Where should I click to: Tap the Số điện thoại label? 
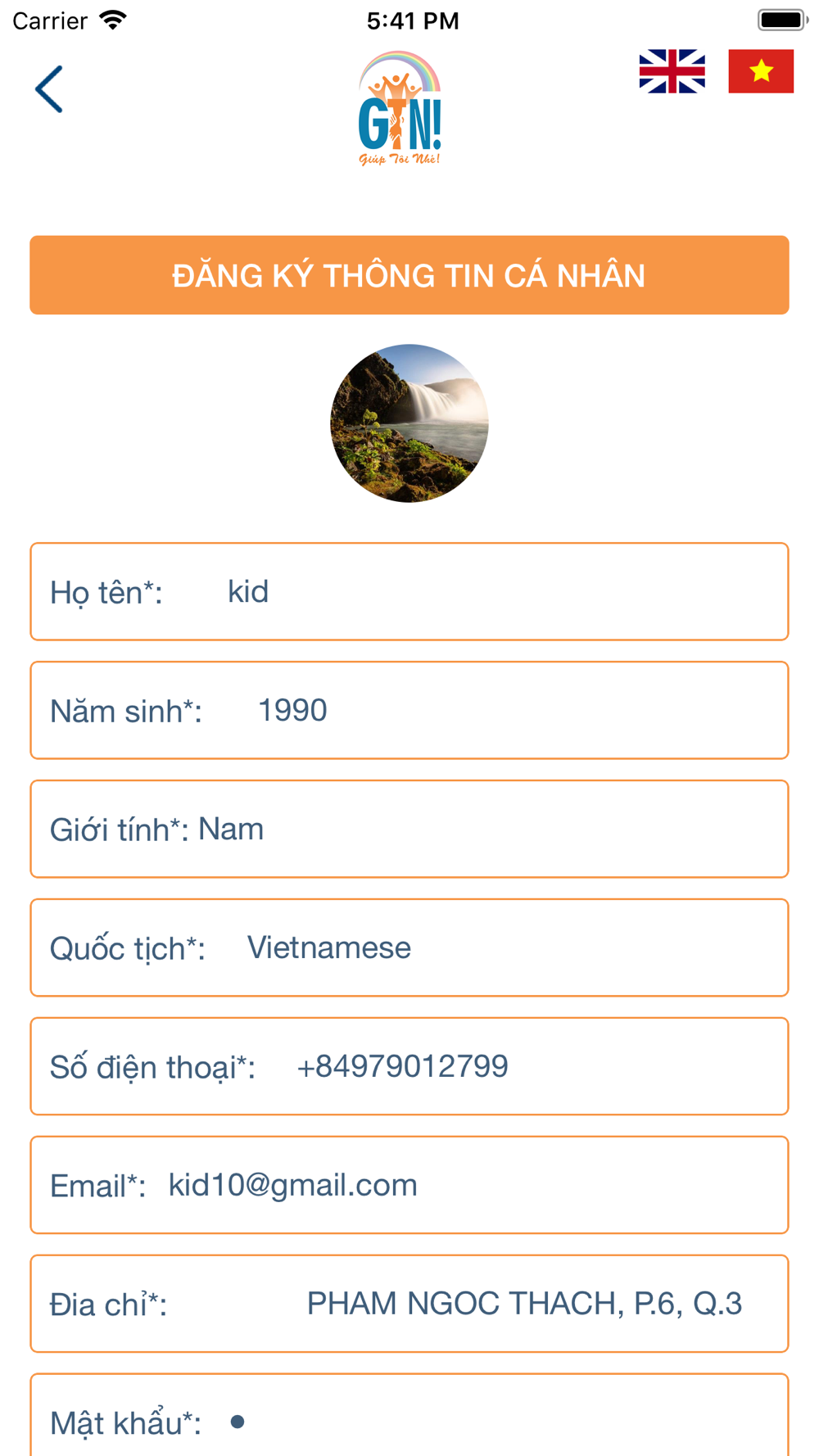(152, 1067)
